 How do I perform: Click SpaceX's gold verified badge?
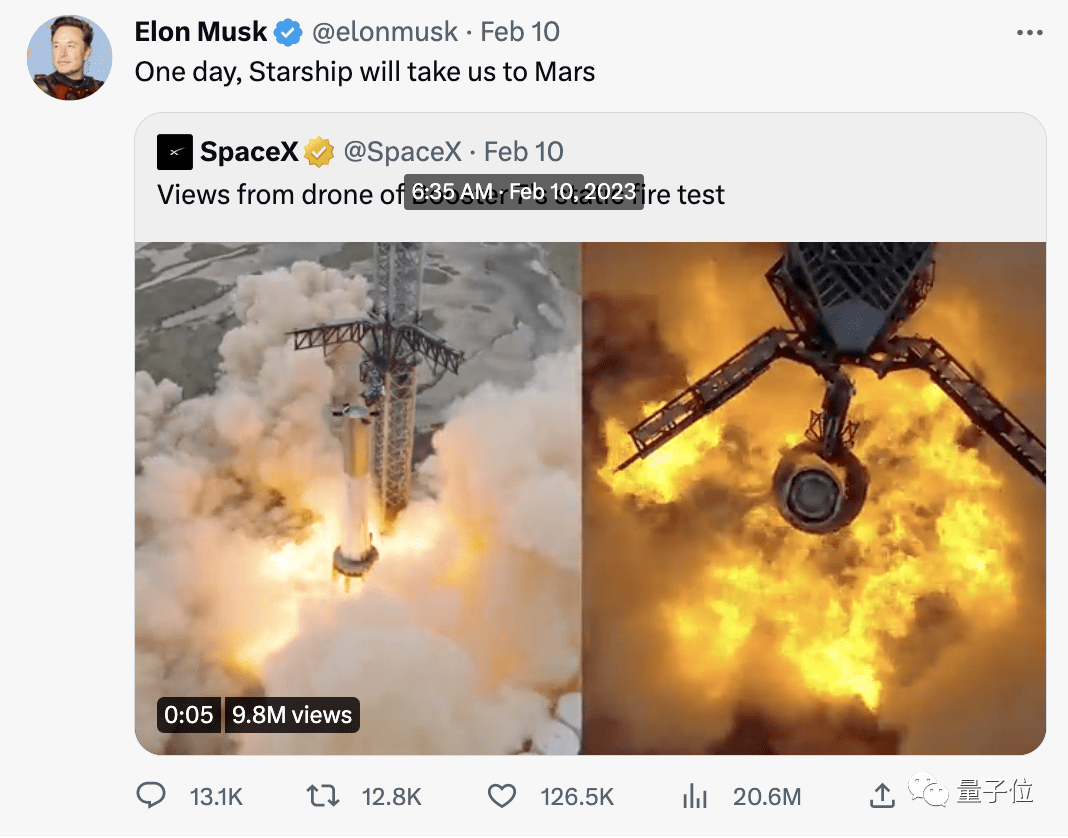tap(319, 152)
